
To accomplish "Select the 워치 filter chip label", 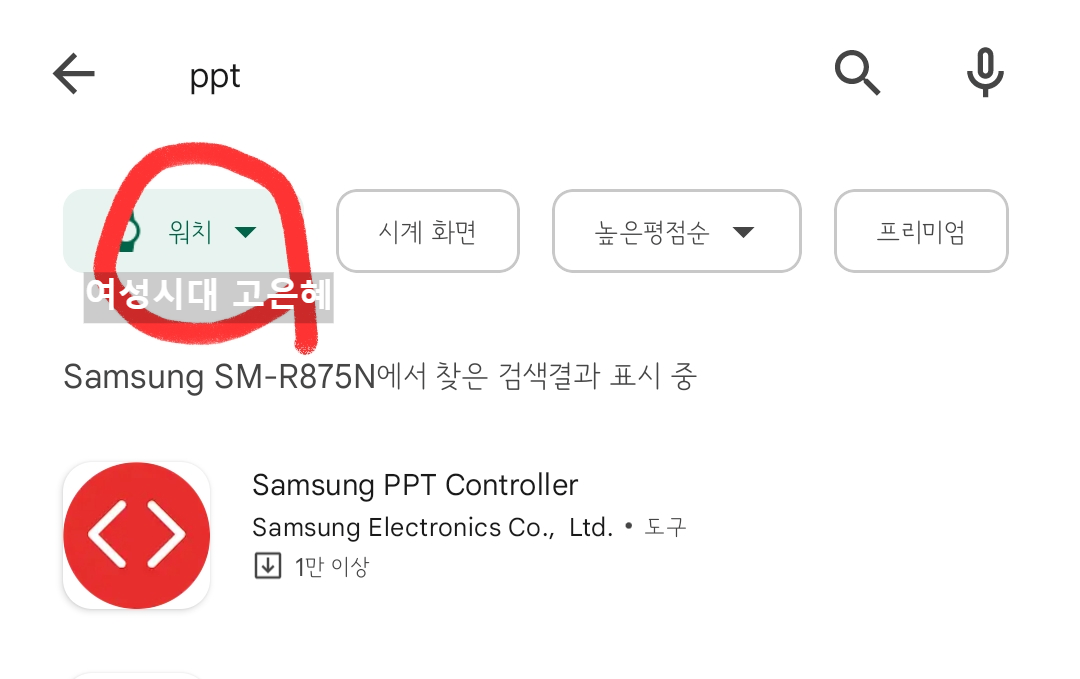I will click(x=190, y=232).
